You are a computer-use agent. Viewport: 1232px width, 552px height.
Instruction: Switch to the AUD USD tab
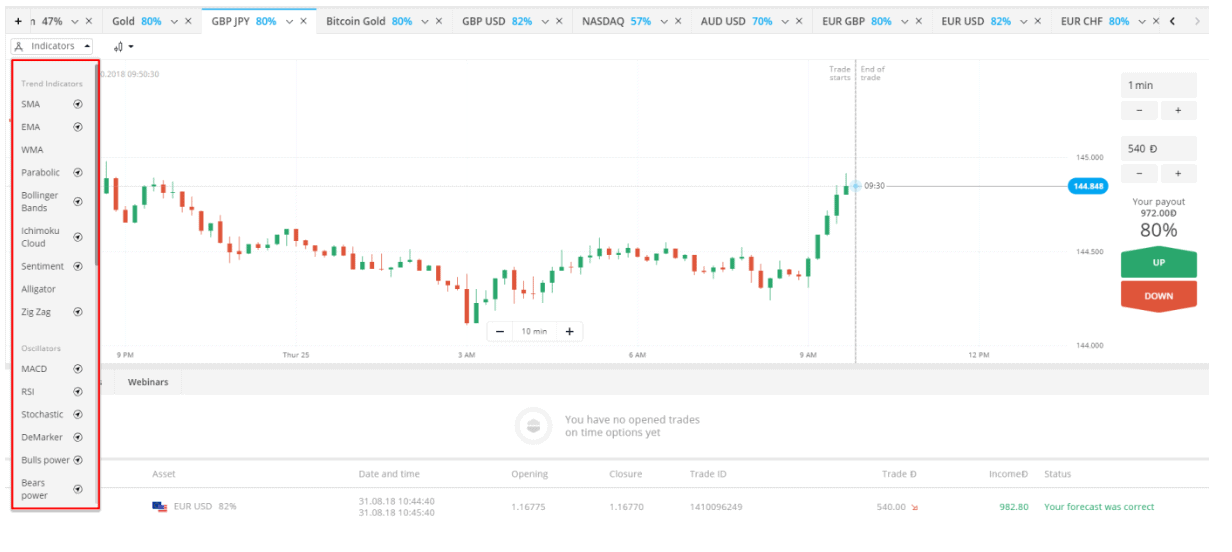[736, 21]
